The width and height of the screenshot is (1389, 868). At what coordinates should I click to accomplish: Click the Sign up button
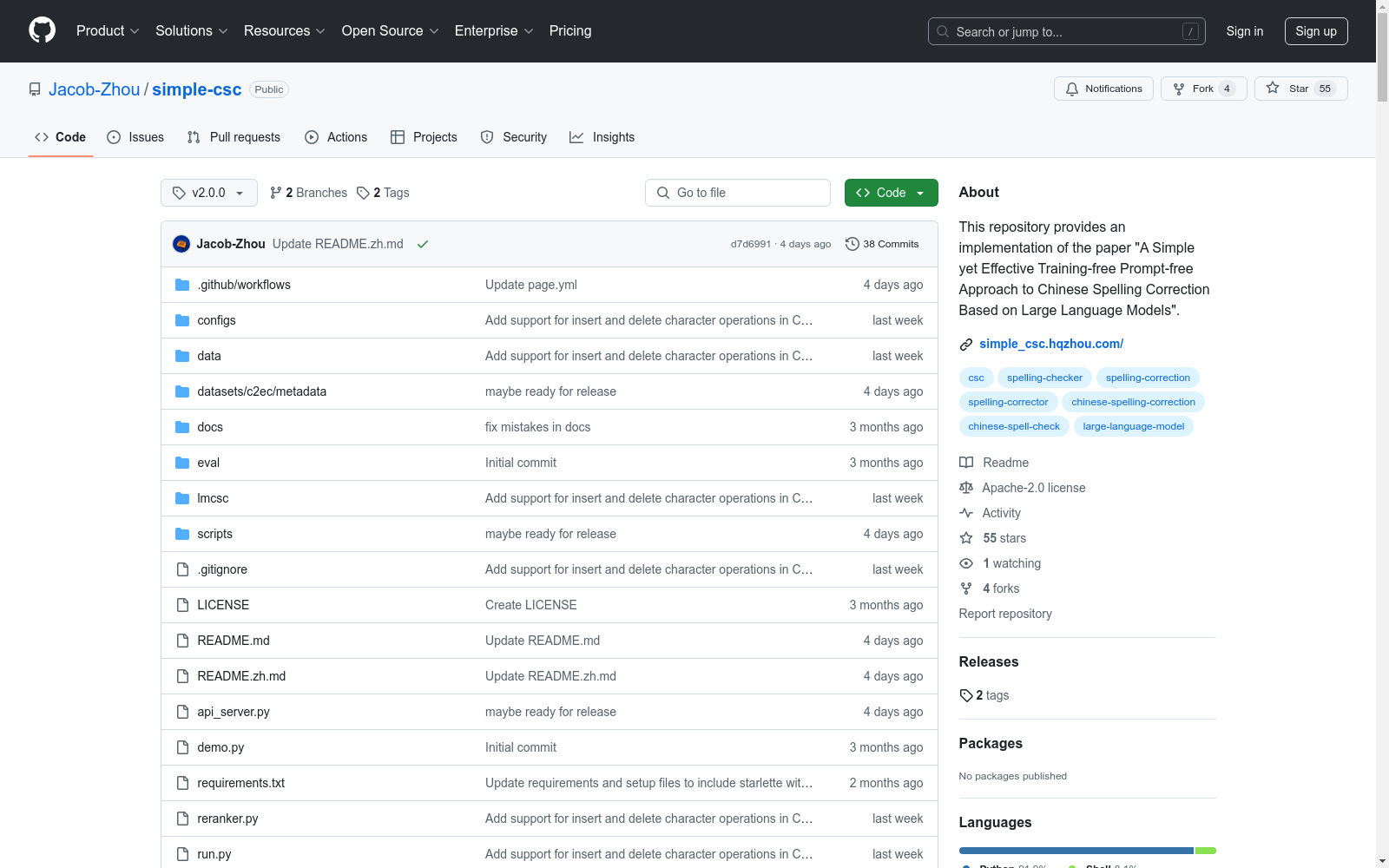point(1316,31)
